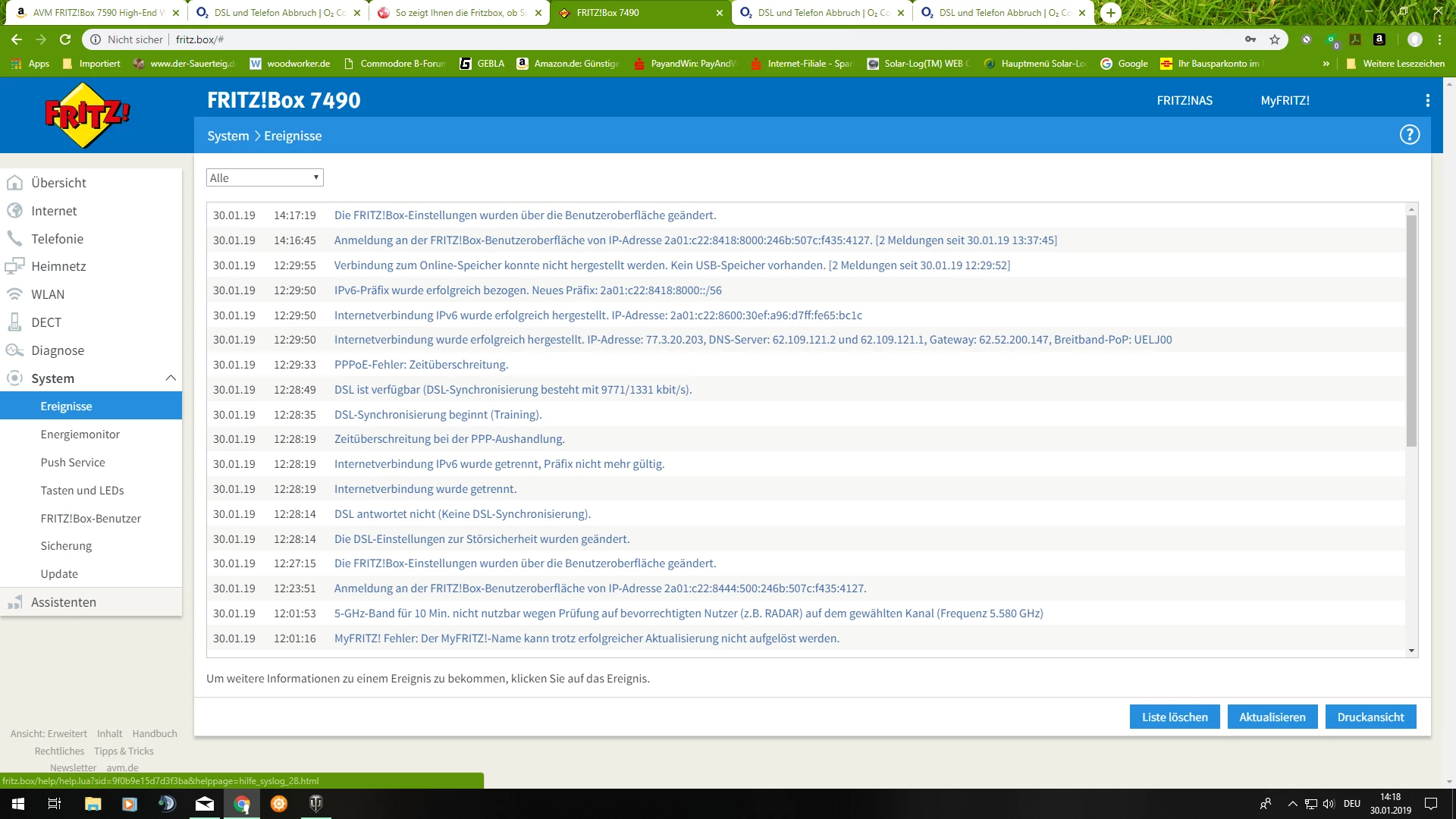Click the help question mark icon
The image size is (1456, 819).
pyautogui.click(x=1409, y=135)
